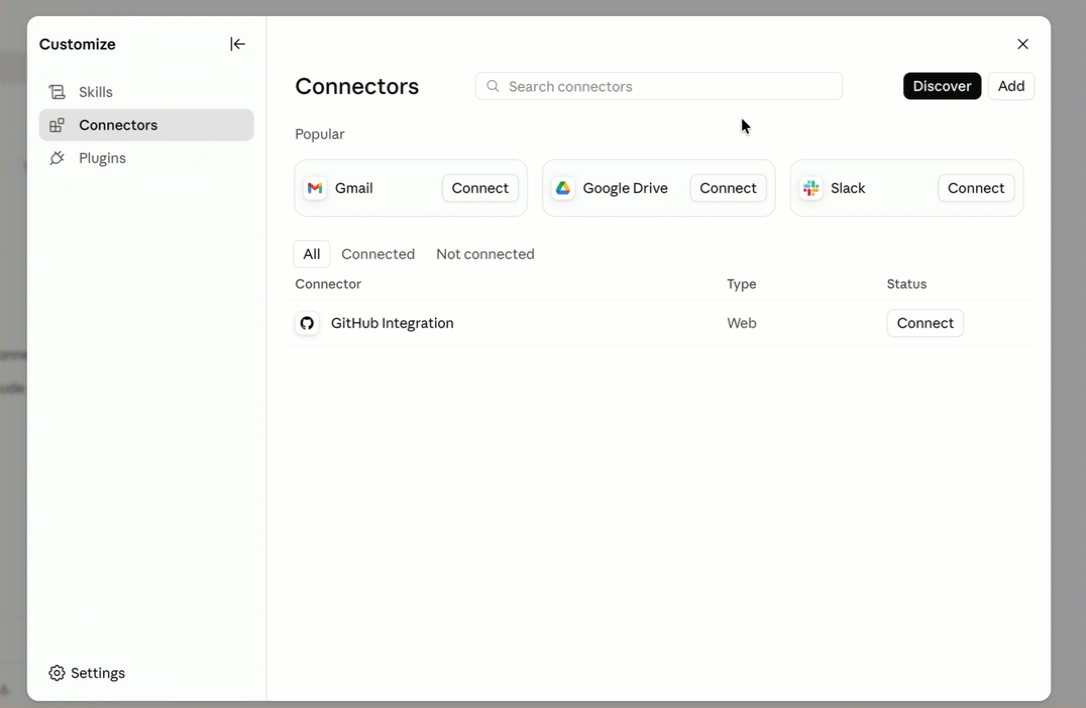The height and width of the screenshot is (708, 1086).
Task: Connect the Slack connector
Action: [976, 188]
